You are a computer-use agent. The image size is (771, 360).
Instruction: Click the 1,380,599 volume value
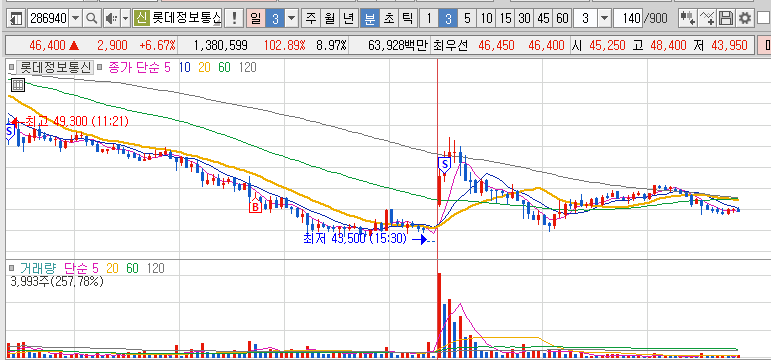221,46
